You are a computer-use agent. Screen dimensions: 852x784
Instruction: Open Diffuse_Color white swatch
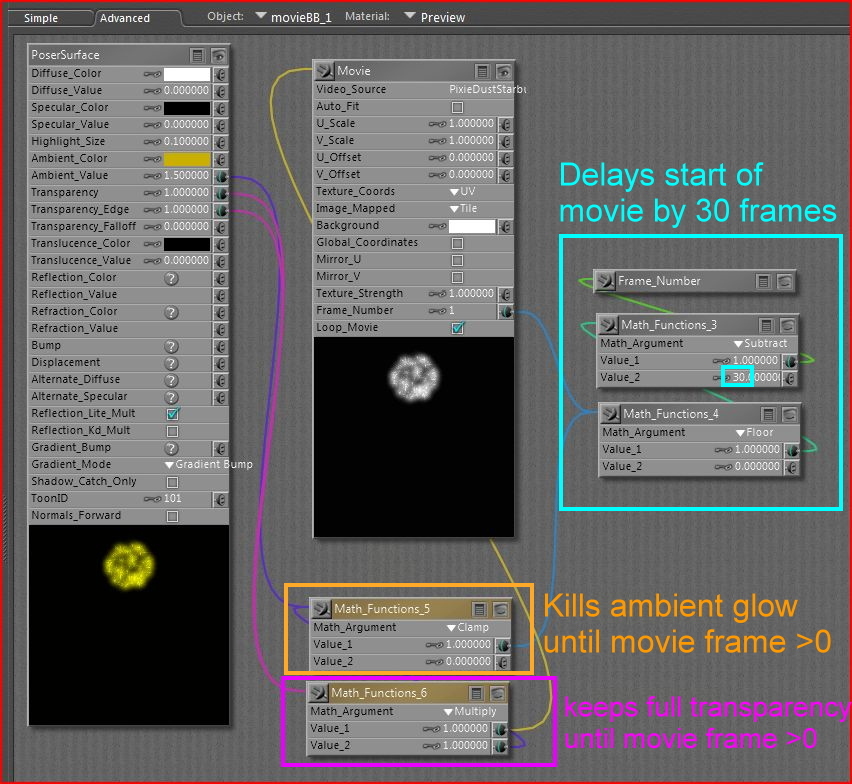click(187, 74)
